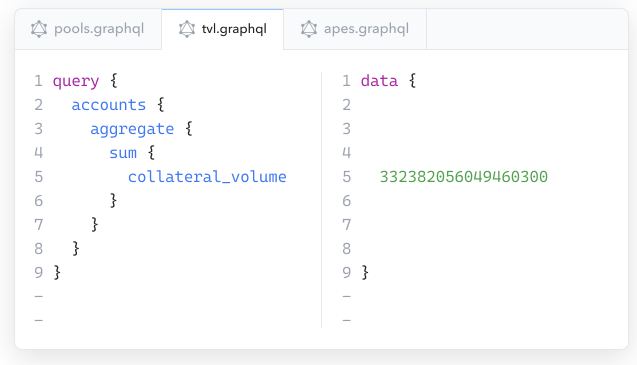Click closing brace on query line 9
The image size is (637, 365).
point(57,272)
